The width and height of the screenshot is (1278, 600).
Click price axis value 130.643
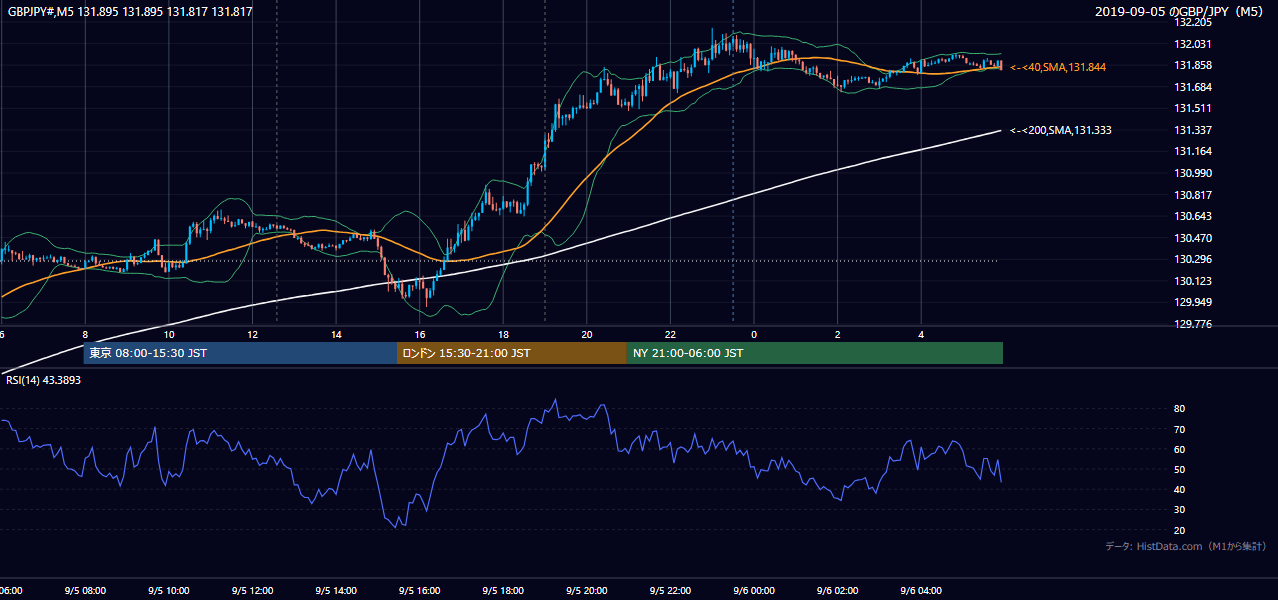coord(1192,217)
